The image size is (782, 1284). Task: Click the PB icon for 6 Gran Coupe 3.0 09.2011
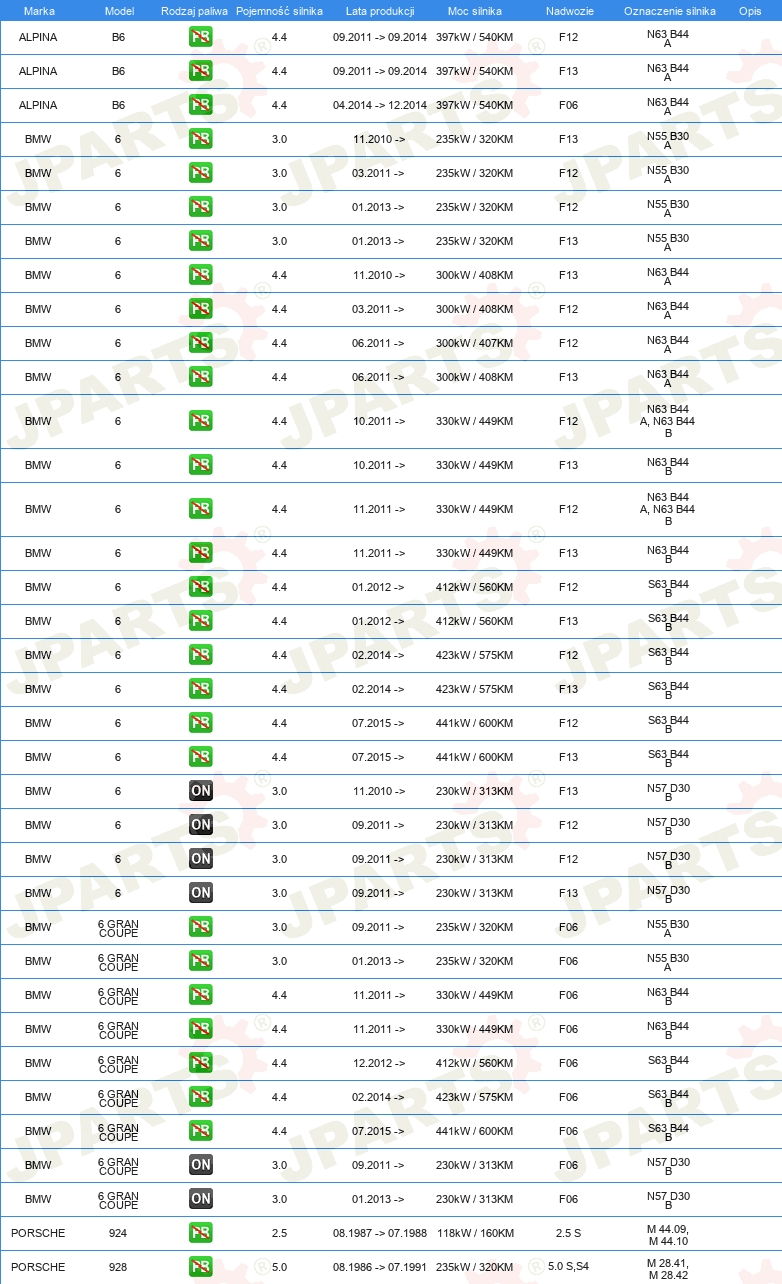click(x=201, y=928)
